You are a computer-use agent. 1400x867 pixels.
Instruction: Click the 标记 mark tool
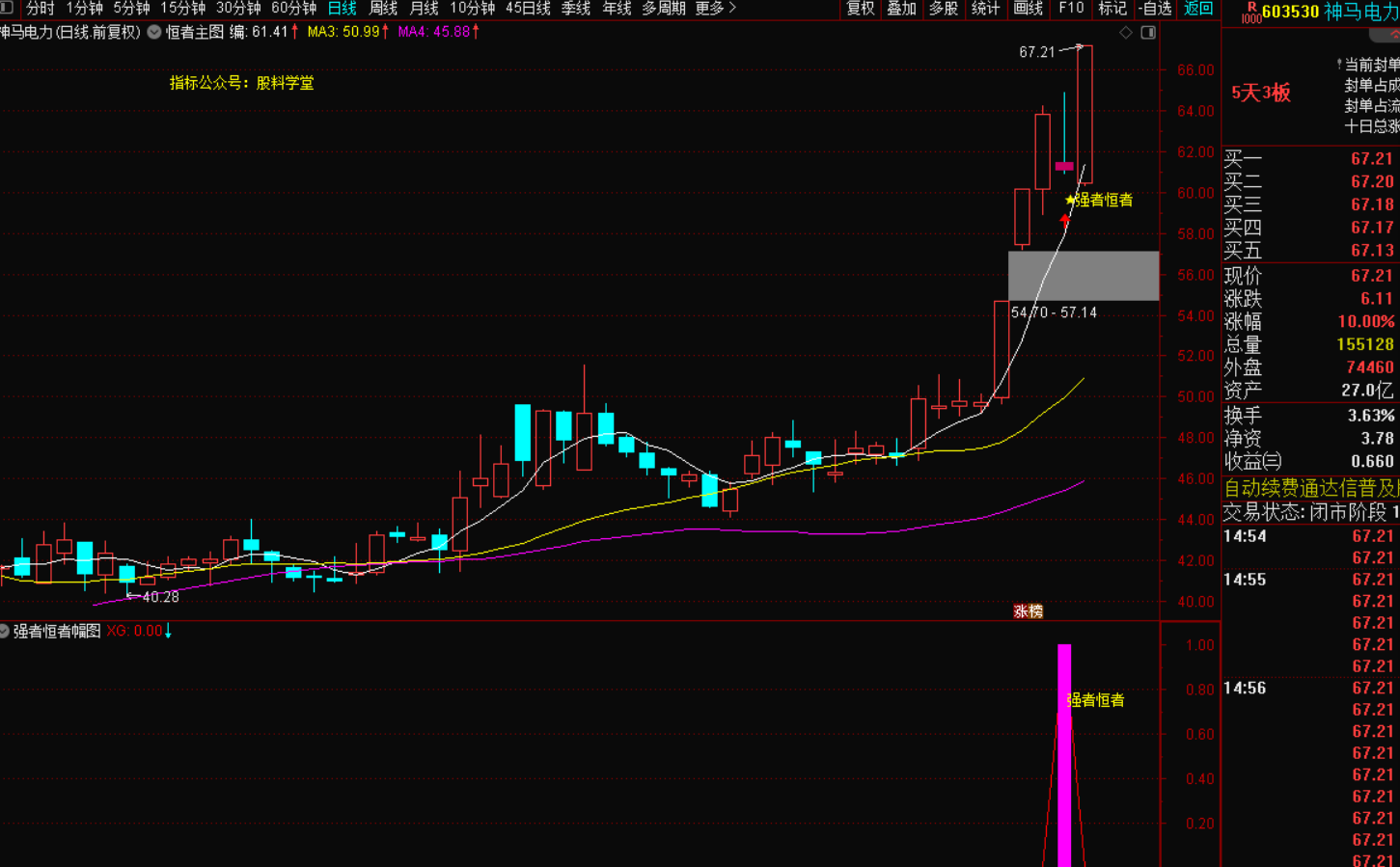coord(1112,9)
